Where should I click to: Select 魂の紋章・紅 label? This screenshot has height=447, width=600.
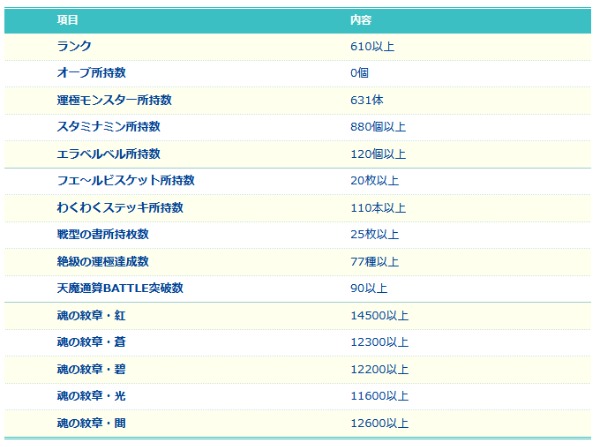click(91, 315)
